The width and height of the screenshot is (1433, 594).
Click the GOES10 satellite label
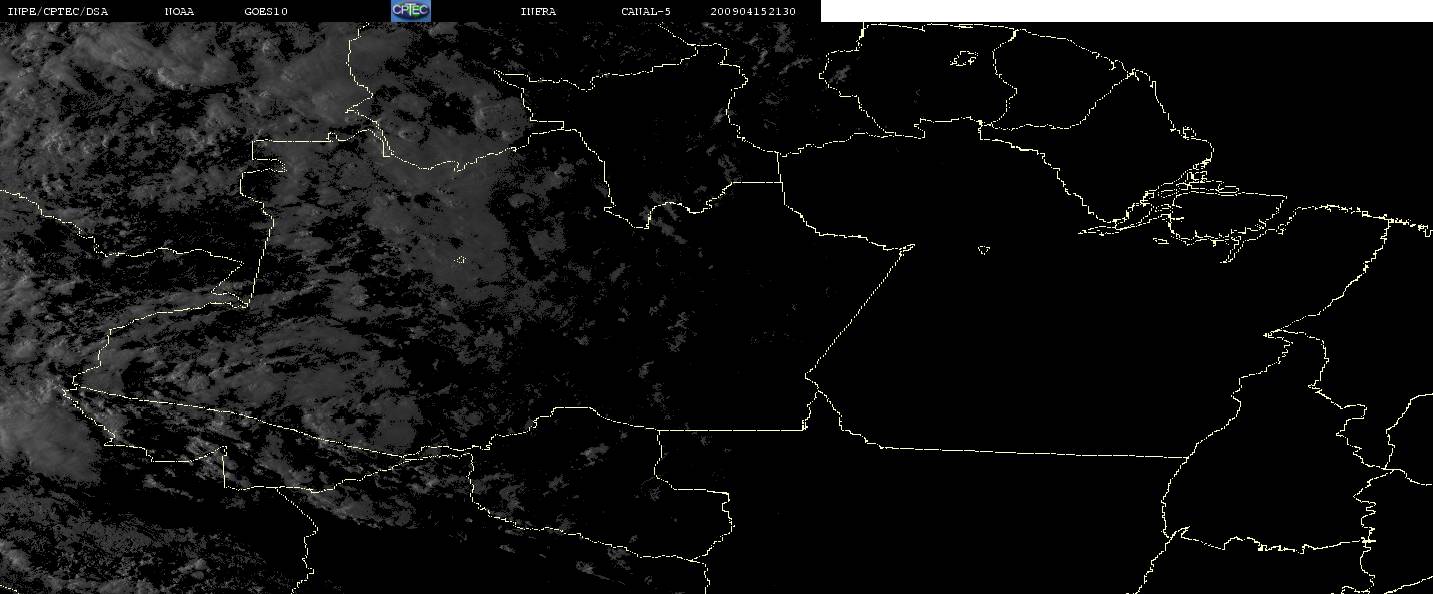pyautogui.click(x=266, y=11)
